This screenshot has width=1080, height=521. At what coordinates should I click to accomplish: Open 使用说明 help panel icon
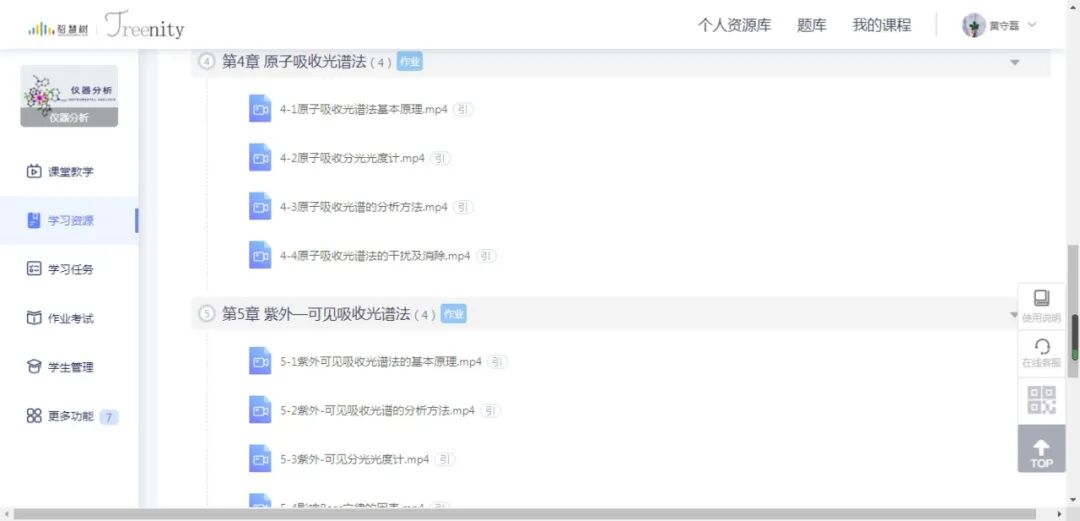(x=1041, y=298)
